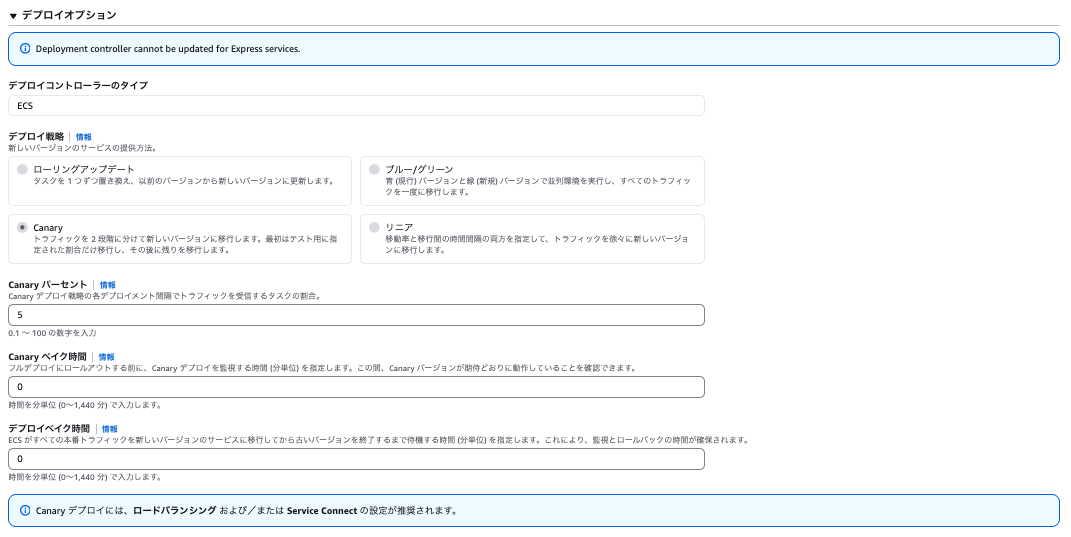Click ローリングアップデート card description text
The image size is (1071, 537).
click(184, 181)
